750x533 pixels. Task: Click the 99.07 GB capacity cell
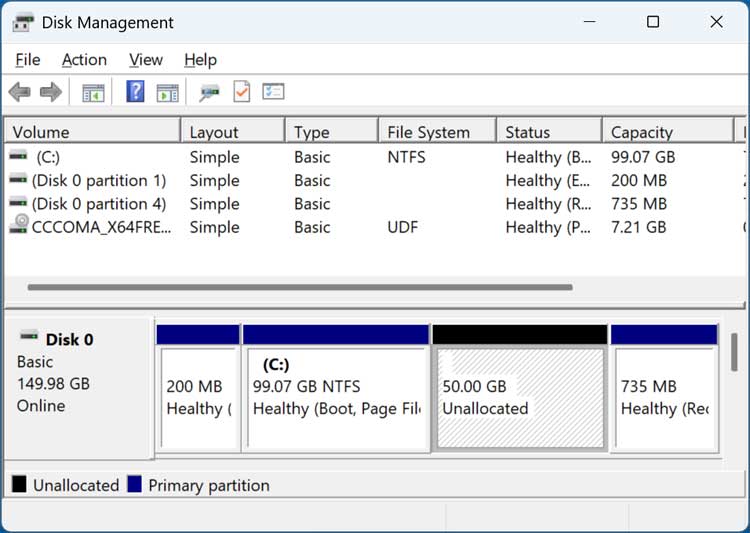tap(643, 157)
